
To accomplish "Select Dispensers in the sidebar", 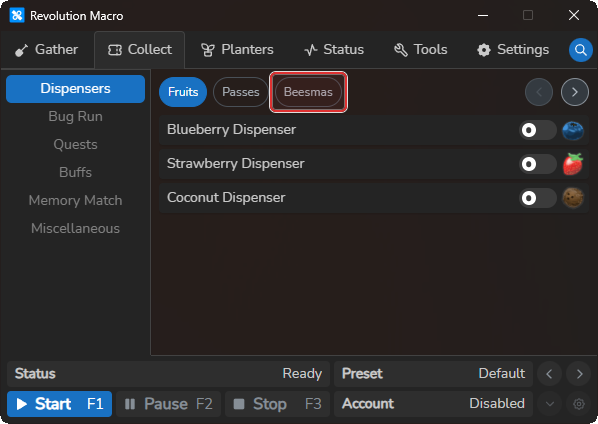I will click(x=76, y=89).
